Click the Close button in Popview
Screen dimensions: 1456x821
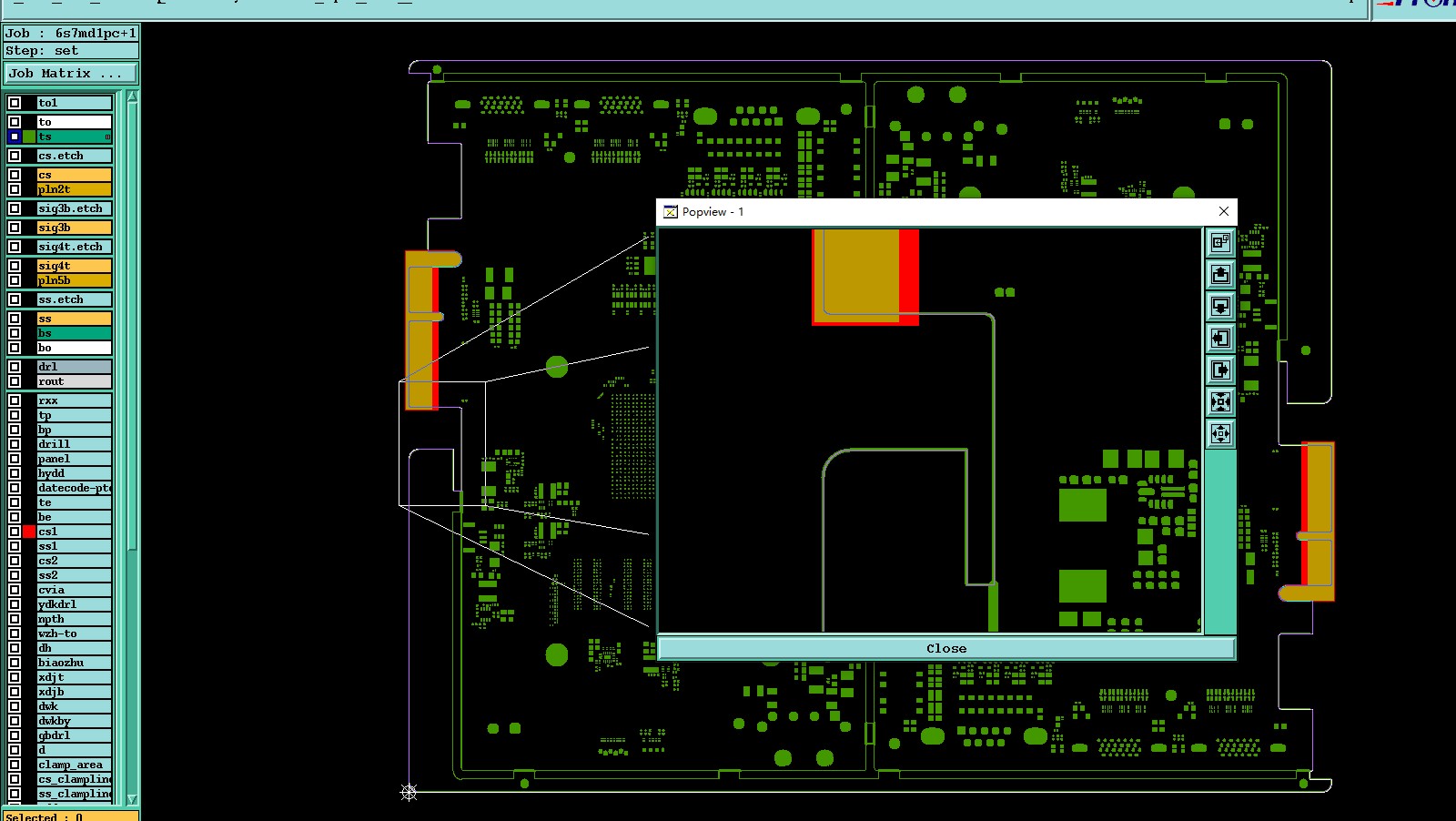coord(946,648)
